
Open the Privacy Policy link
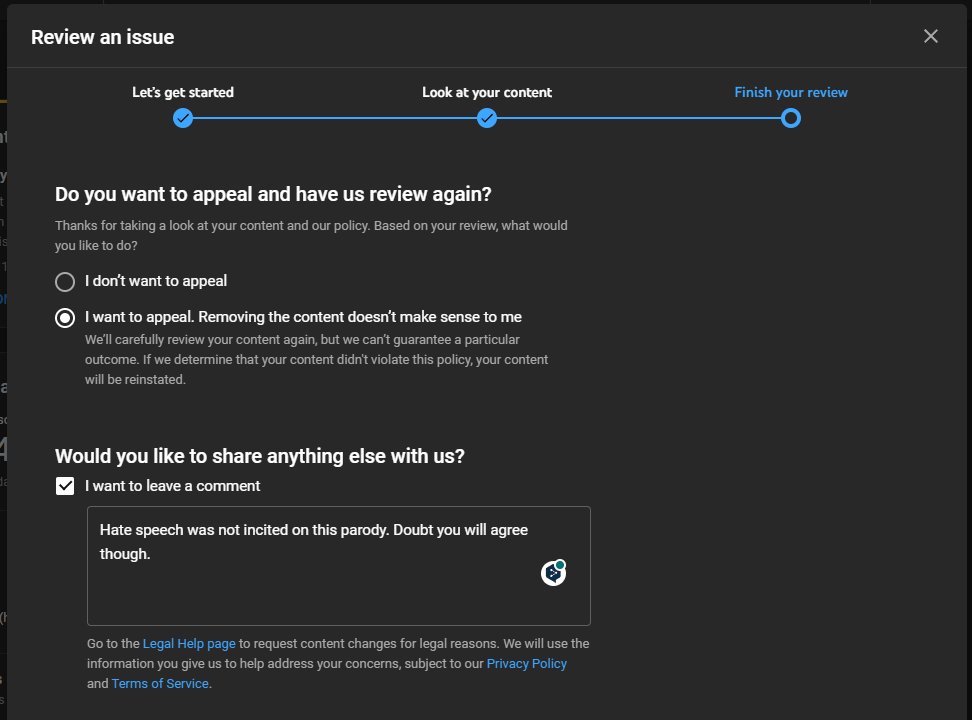[526, 664]
